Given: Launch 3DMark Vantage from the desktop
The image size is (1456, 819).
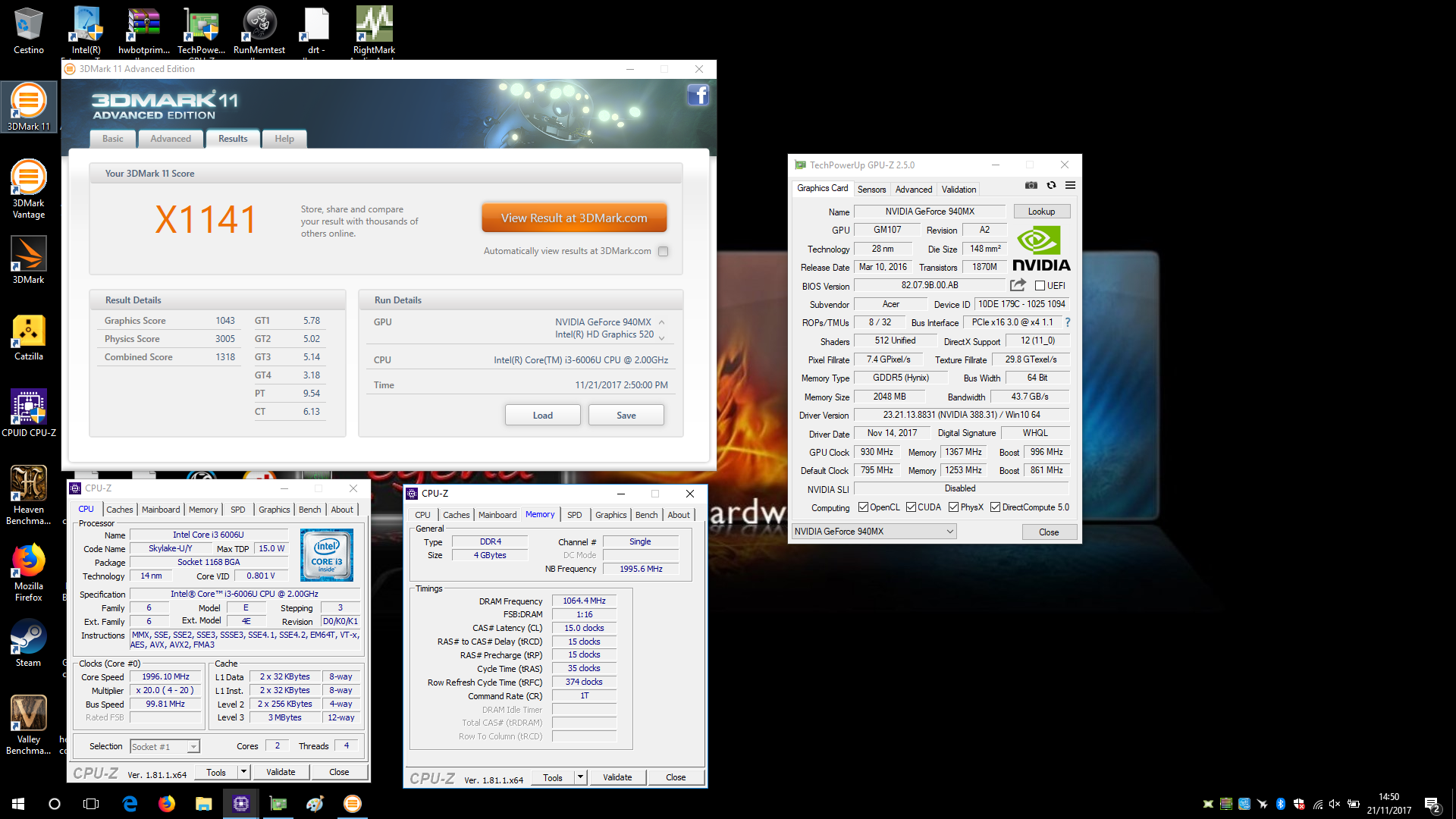Looking at the screenshot, I should pyautogui.click(x=29, y=190).
